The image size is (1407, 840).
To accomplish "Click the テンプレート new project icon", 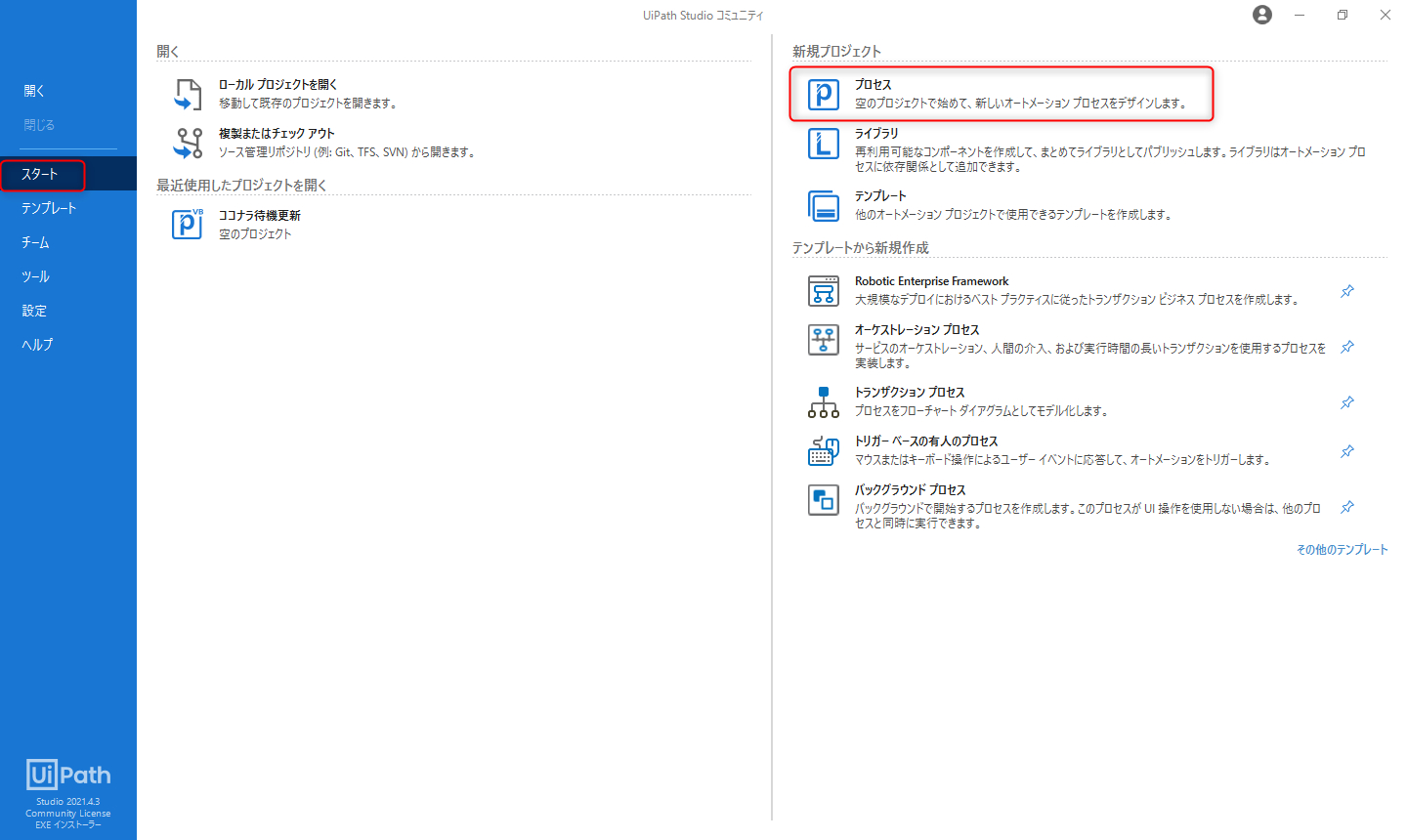I will point(824,205).
